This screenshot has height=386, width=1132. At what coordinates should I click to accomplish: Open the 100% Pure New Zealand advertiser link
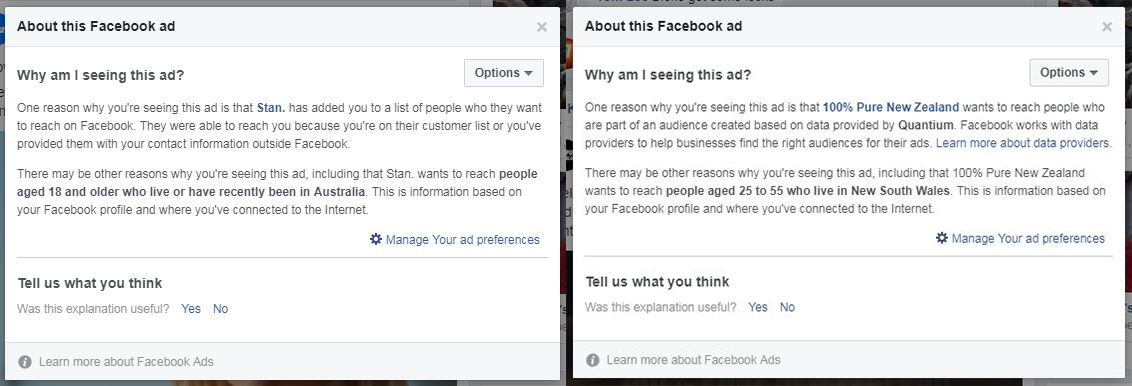pos(891,107)
